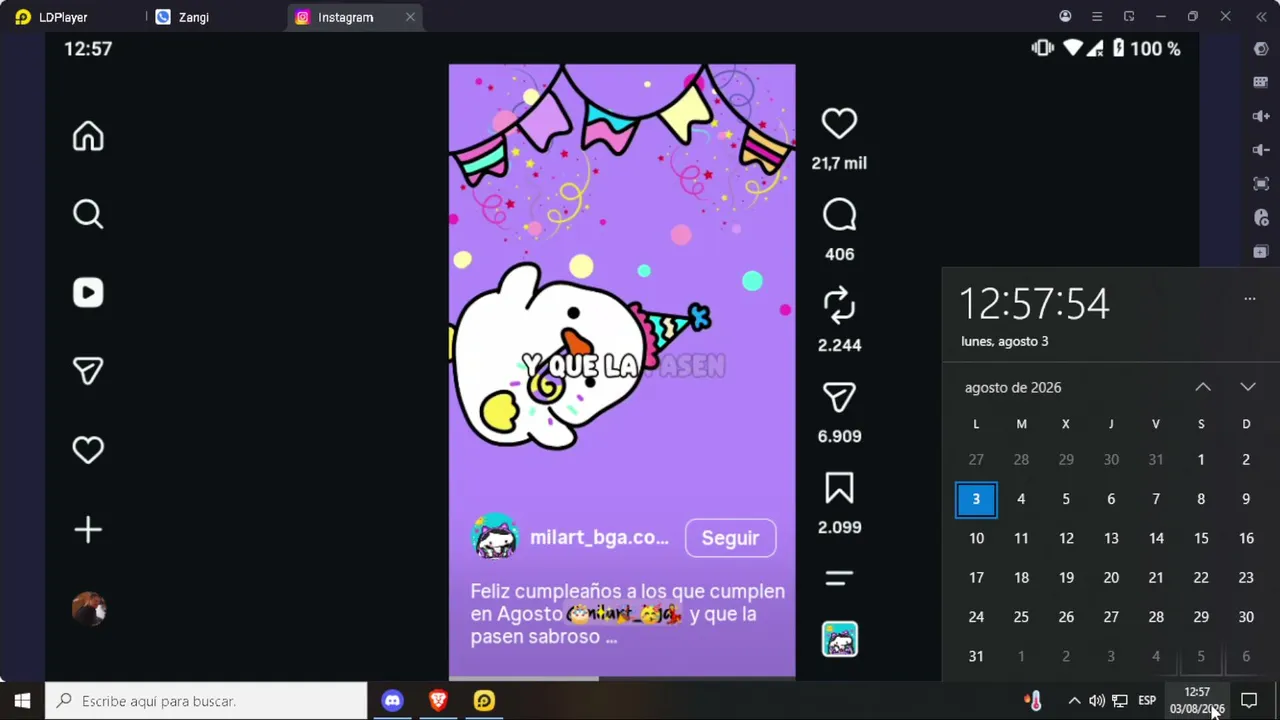Open LDPlayer operation recorder icon
The image size is (1280, 720).
pos(1261,218)
